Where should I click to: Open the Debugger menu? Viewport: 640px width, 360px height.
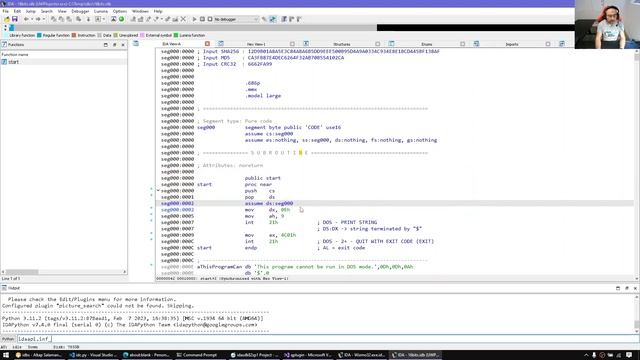click(x=80, y=11)
